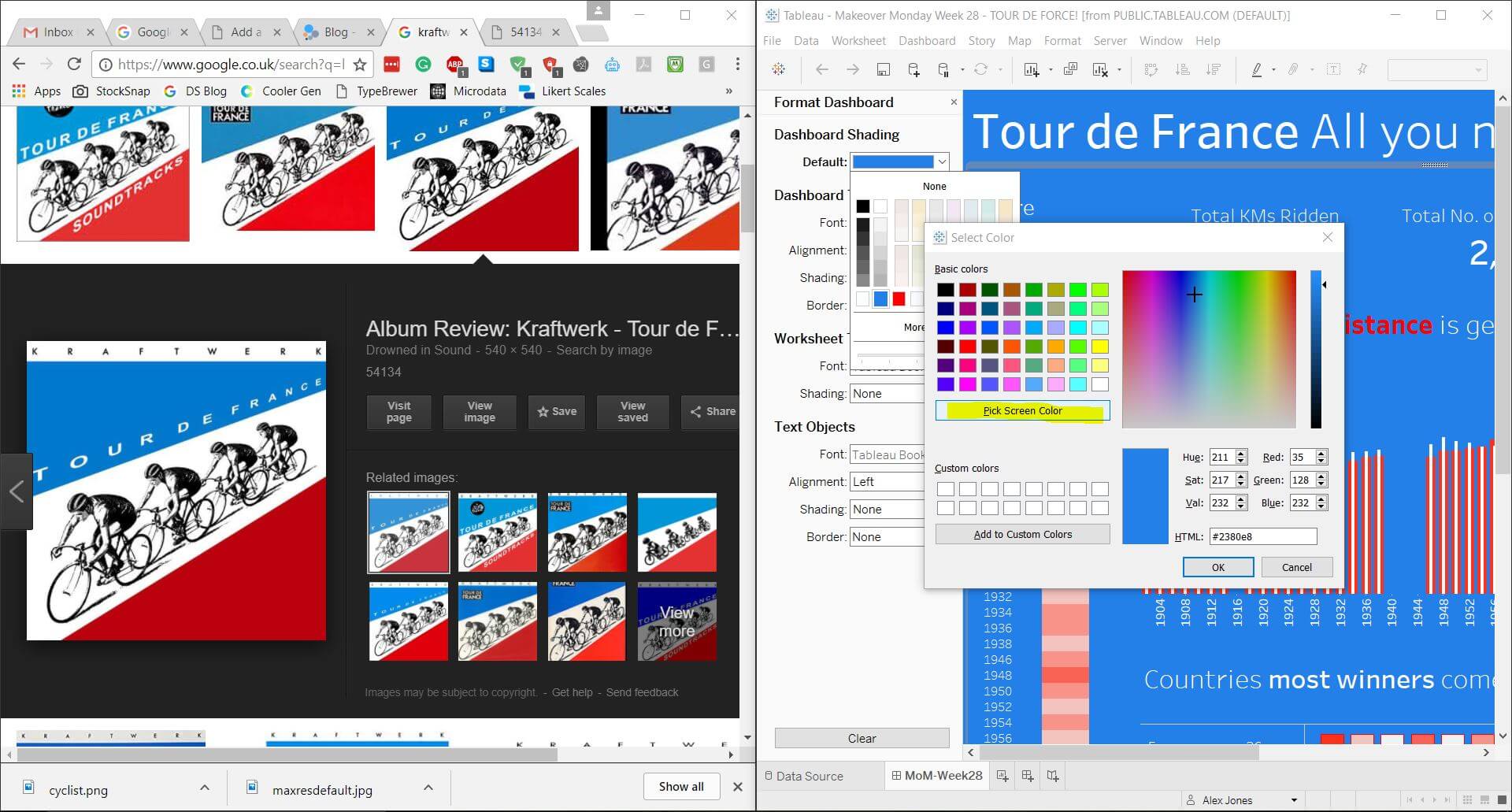Viewport: 1512px width, 812px height.
Task: Open Text Objects Shading dropdown
Action: point(887,510)
